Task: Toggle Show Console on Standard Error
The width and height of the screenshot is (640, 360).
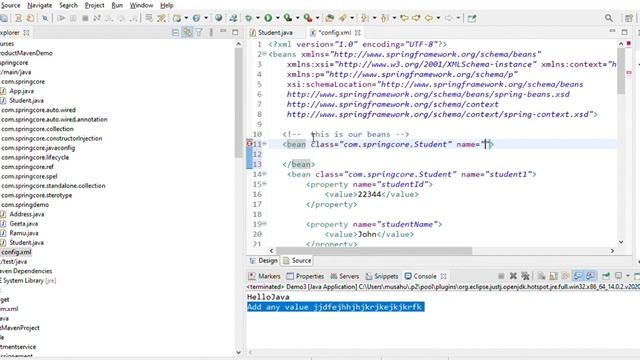Action: click(590, 276)
